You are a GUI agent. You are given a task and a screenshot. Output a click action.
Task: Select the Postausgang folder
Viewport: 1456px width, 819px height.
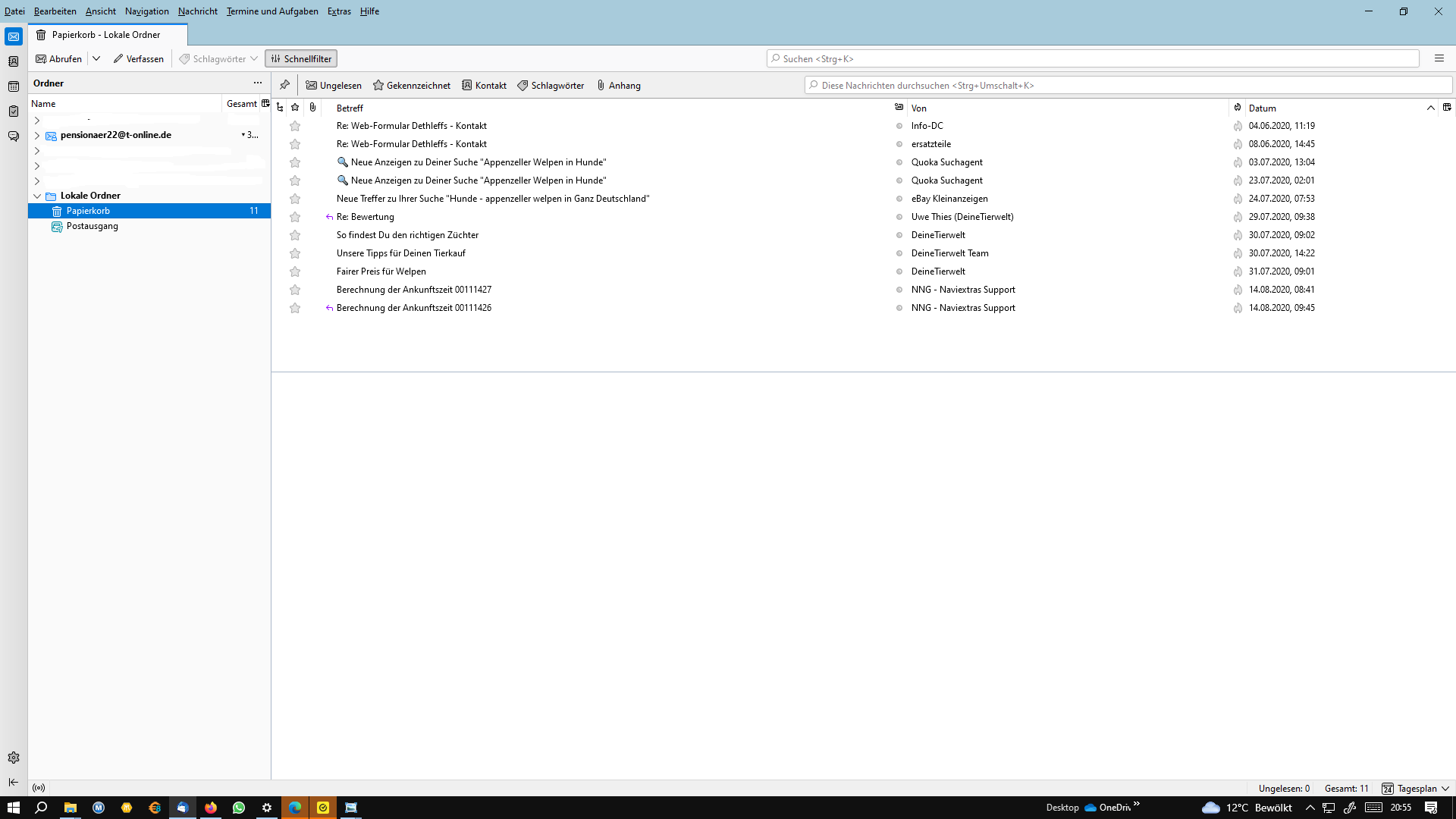(92, 226)
